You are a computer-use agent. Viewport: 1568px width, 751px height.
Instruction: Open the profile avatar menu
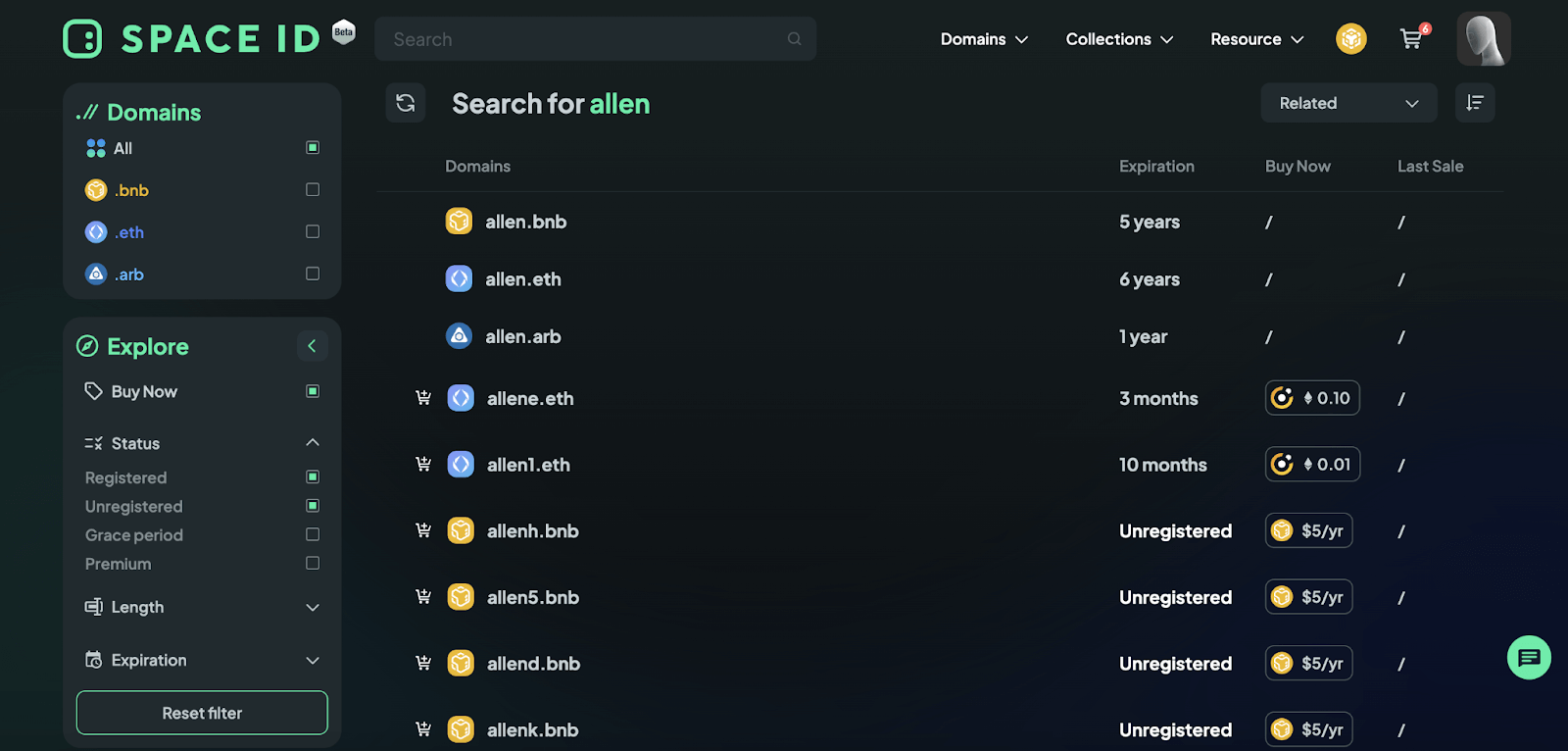click(1484, 39)
